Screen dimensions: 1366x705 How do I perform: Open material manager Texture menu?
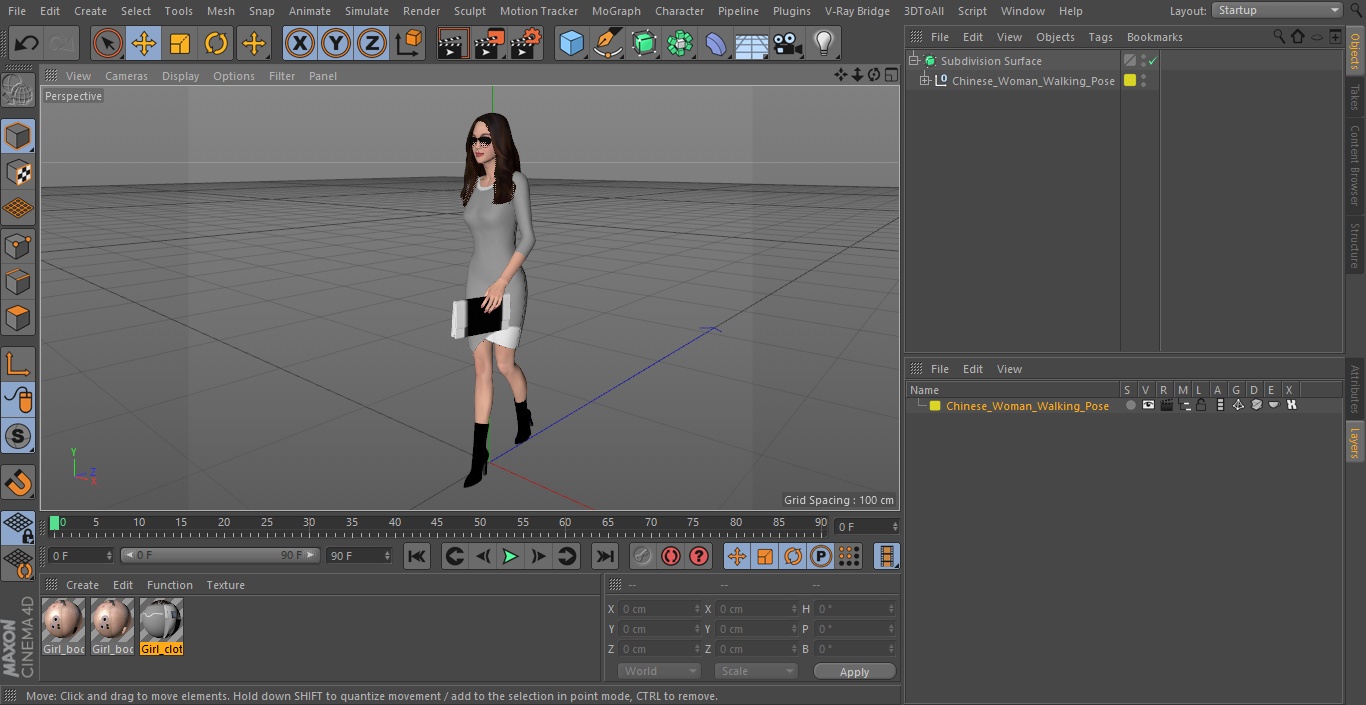point(226,585)
